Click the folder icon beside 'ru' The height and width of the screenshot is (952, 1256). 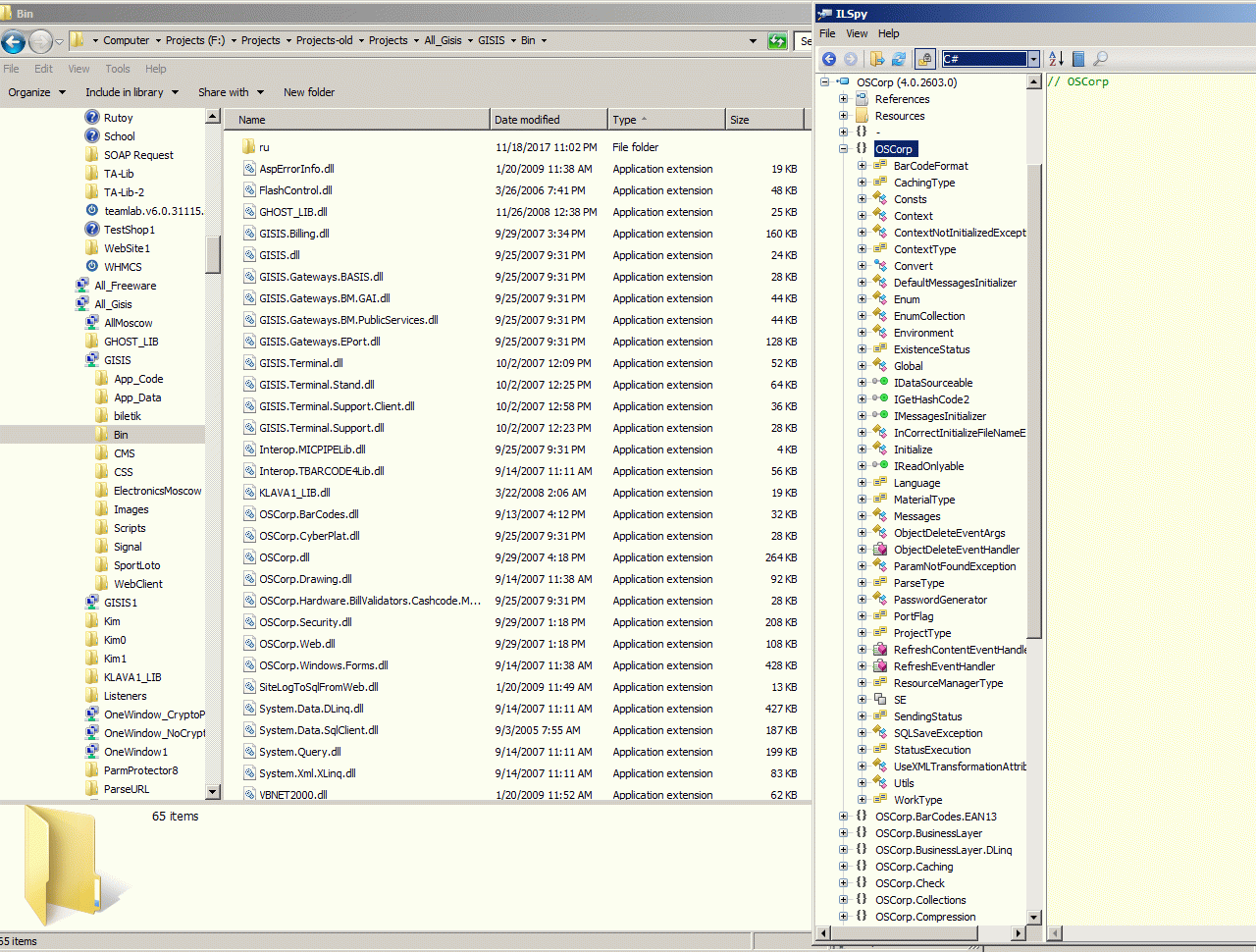click(x=249, y=147)
